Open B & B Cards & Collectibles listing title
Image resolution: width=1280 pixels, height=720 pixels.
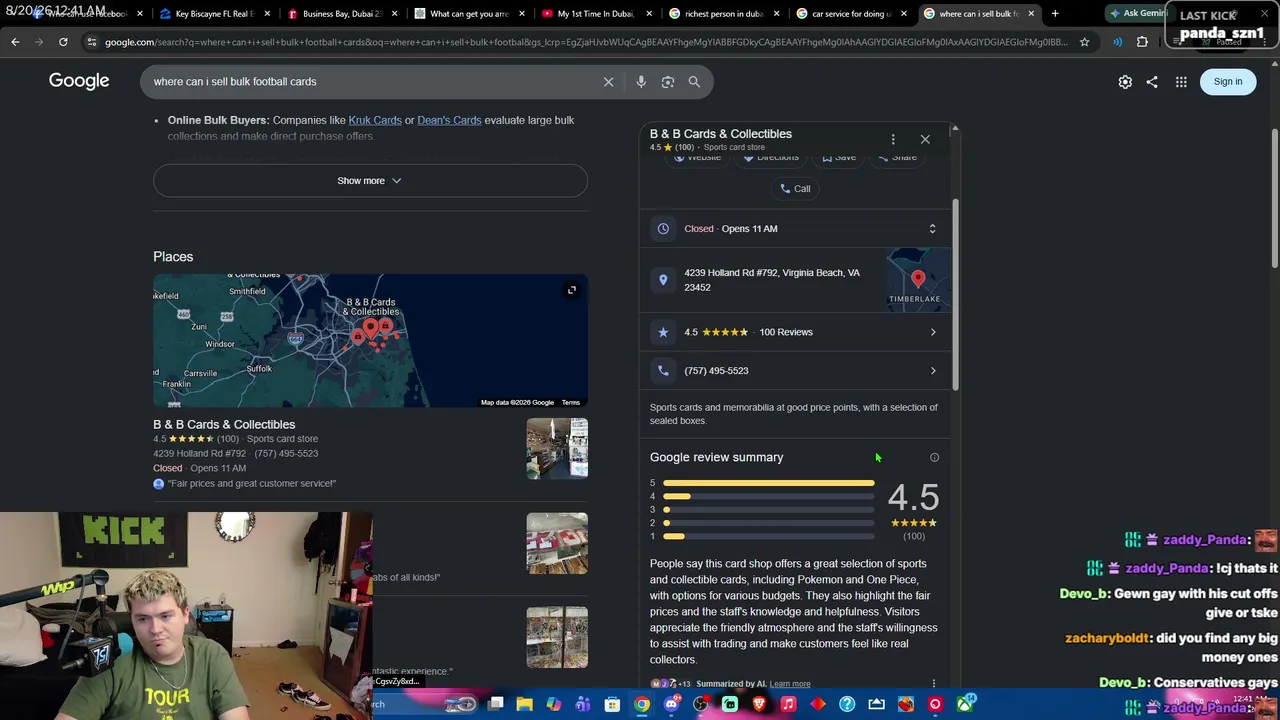(224, 425)
